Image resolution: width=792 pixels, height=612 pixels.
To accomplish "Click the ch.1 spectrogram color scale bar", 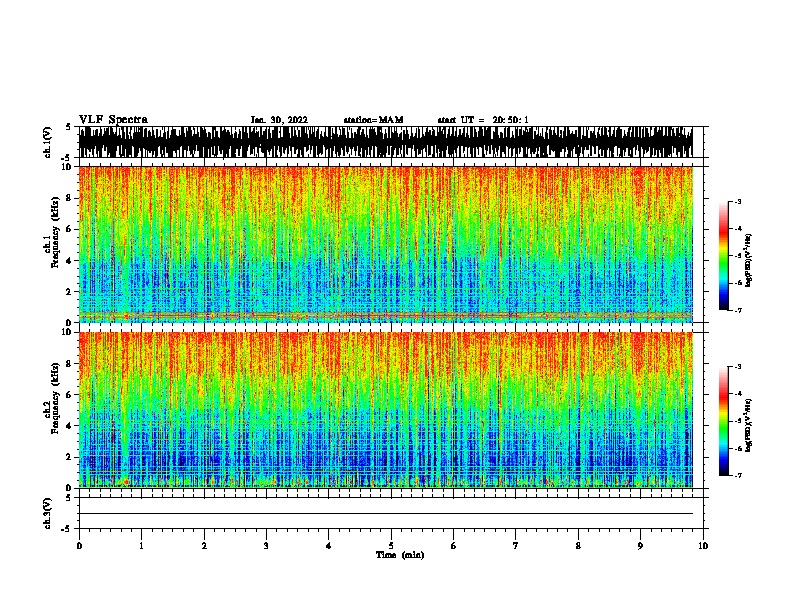I will pyautogui.click(x=724, y=256).
